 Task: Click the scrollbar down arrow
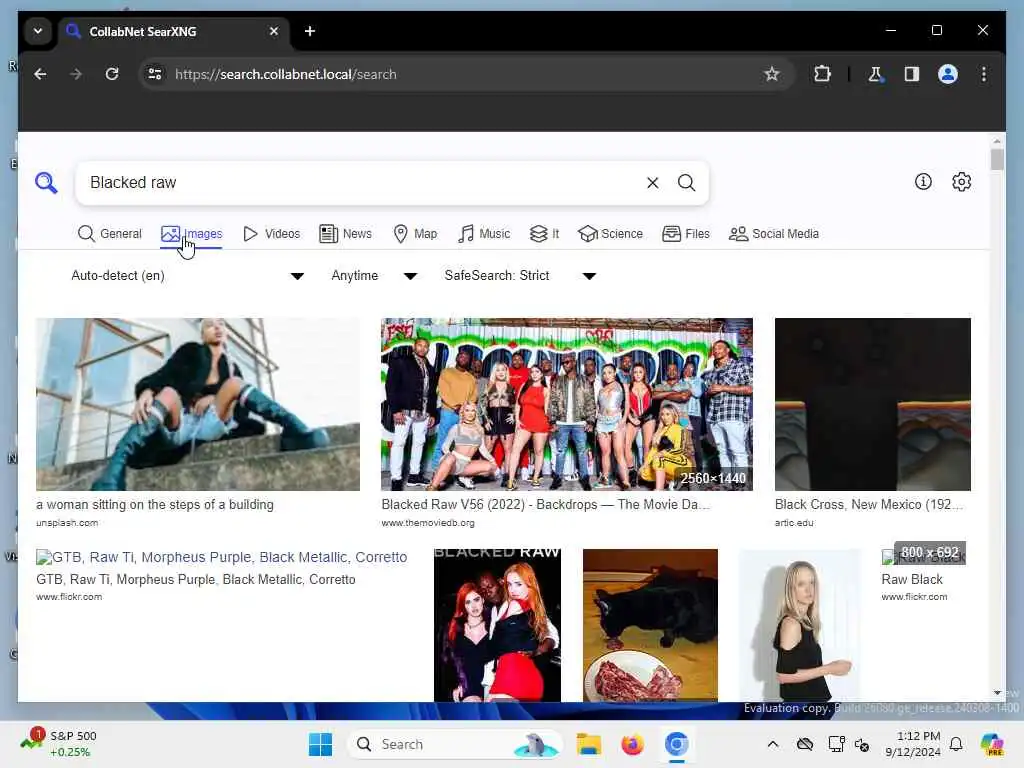997,693
